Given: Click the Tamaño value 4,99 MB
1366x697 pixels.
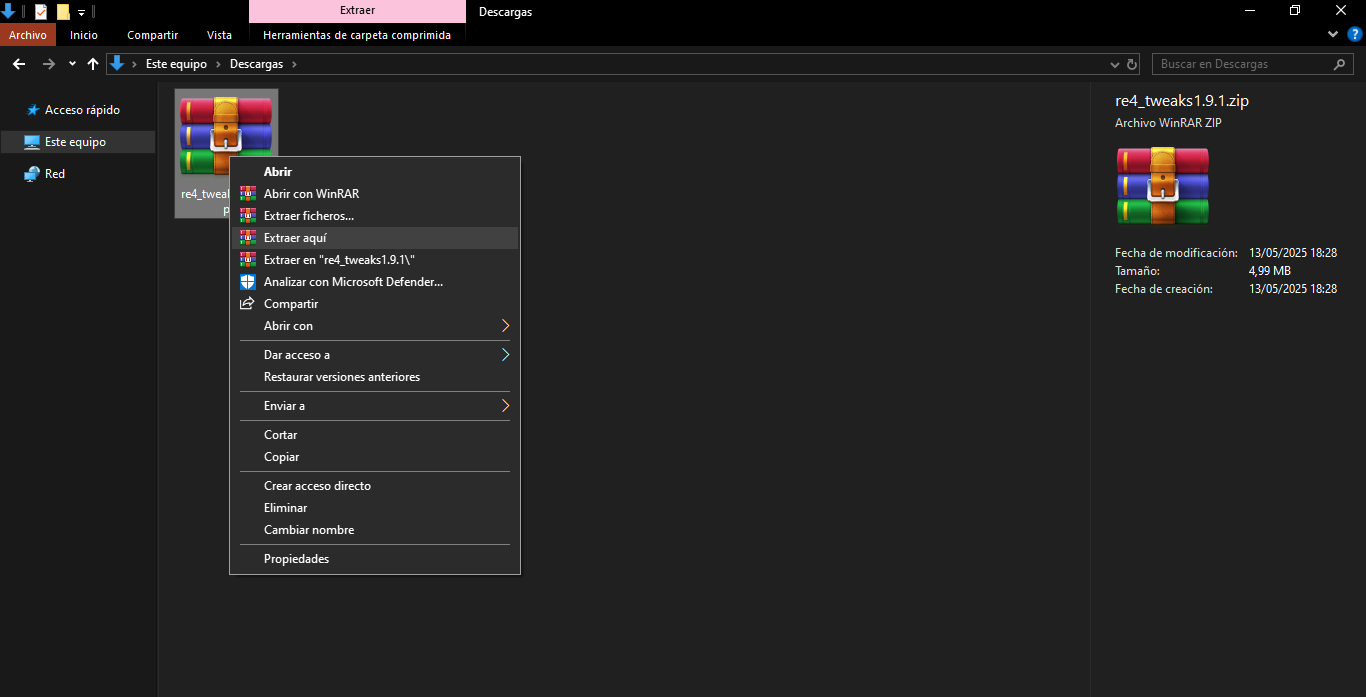Looking at the screenshot, I should pyautogui.click(x=1270, y=271).
